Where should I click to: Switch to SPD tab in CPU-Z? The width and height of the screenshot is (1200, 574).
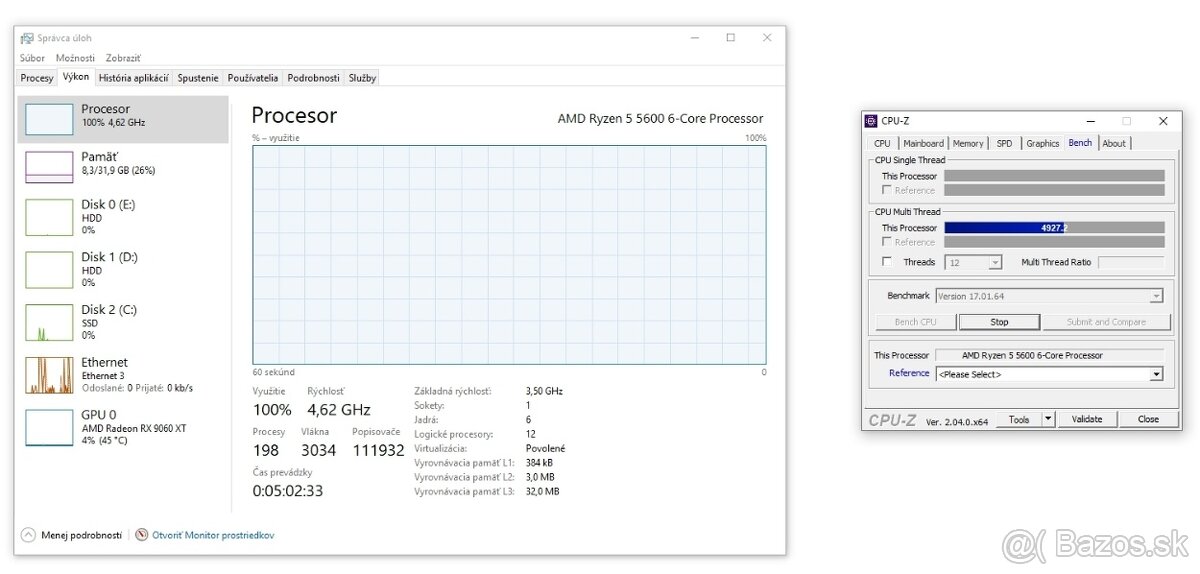(x=1004, y=143)
